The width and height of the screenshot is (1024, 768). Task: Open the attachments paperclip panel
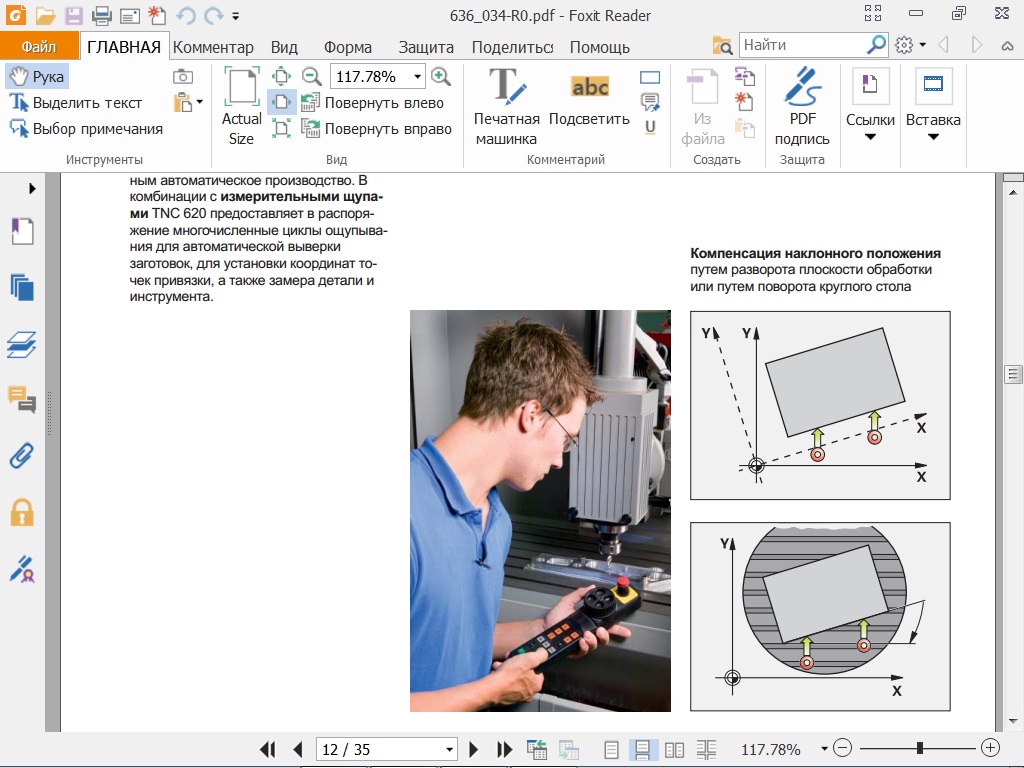click(x=21, y=456)
